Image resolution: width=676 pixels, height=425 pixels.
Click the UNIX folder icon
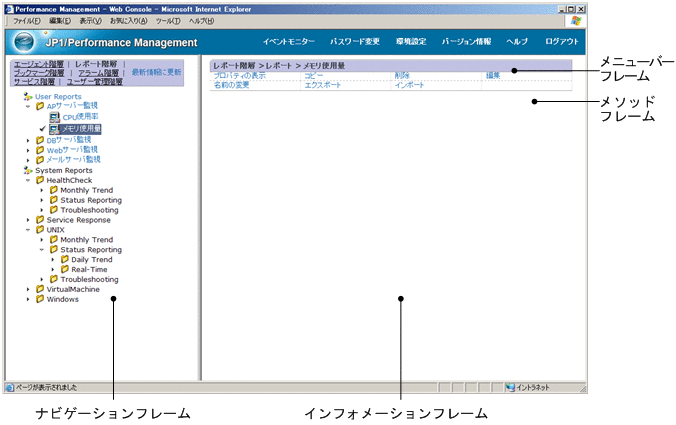pyautogui.click(x=40, y=230)
